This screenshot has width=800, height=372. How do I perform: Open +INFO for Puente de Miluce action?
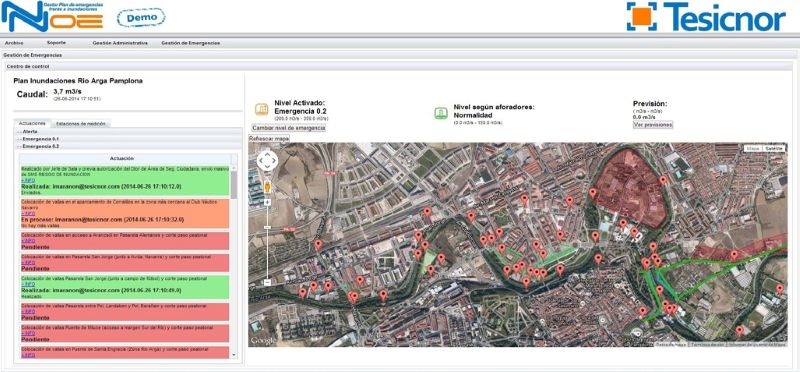point(28,333)
